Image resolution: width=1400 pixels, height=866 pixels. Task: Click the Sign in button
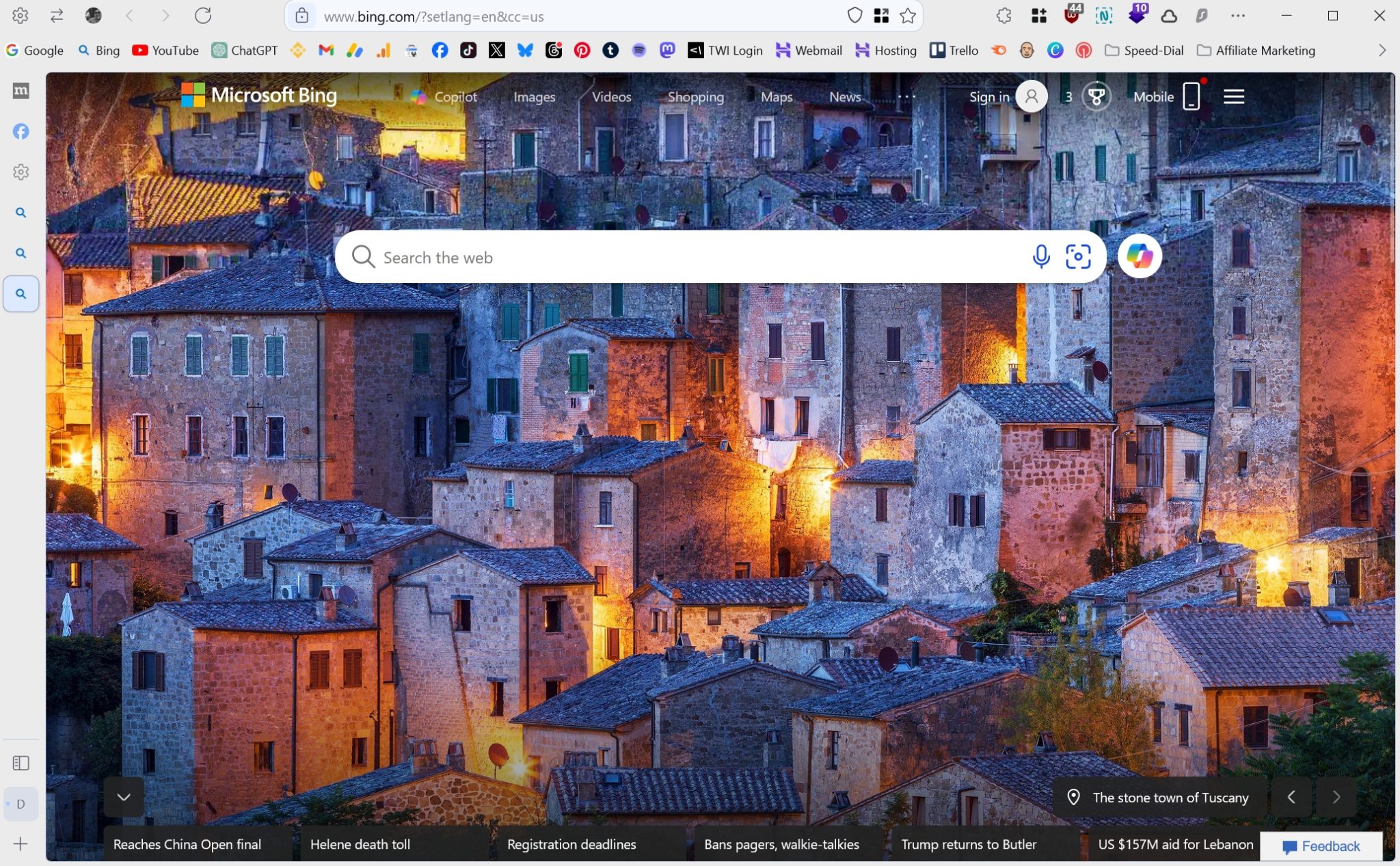[988, 96]
